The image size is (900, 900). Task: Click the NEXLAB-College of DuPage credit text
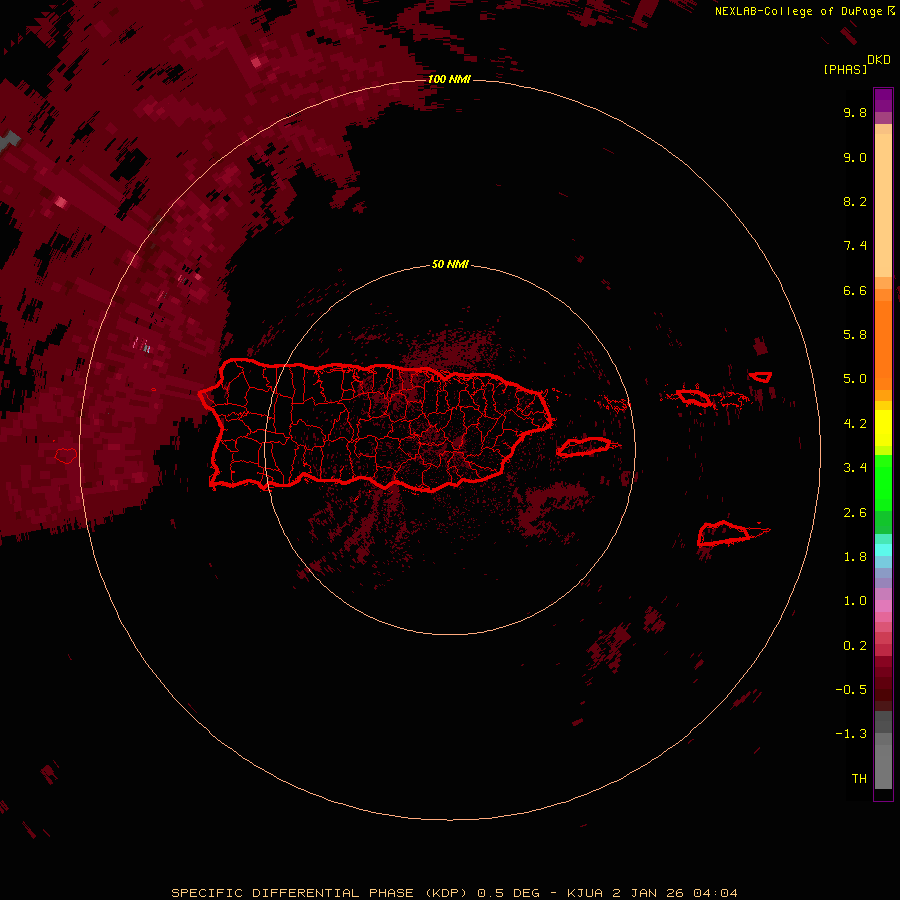pos(798,11)
